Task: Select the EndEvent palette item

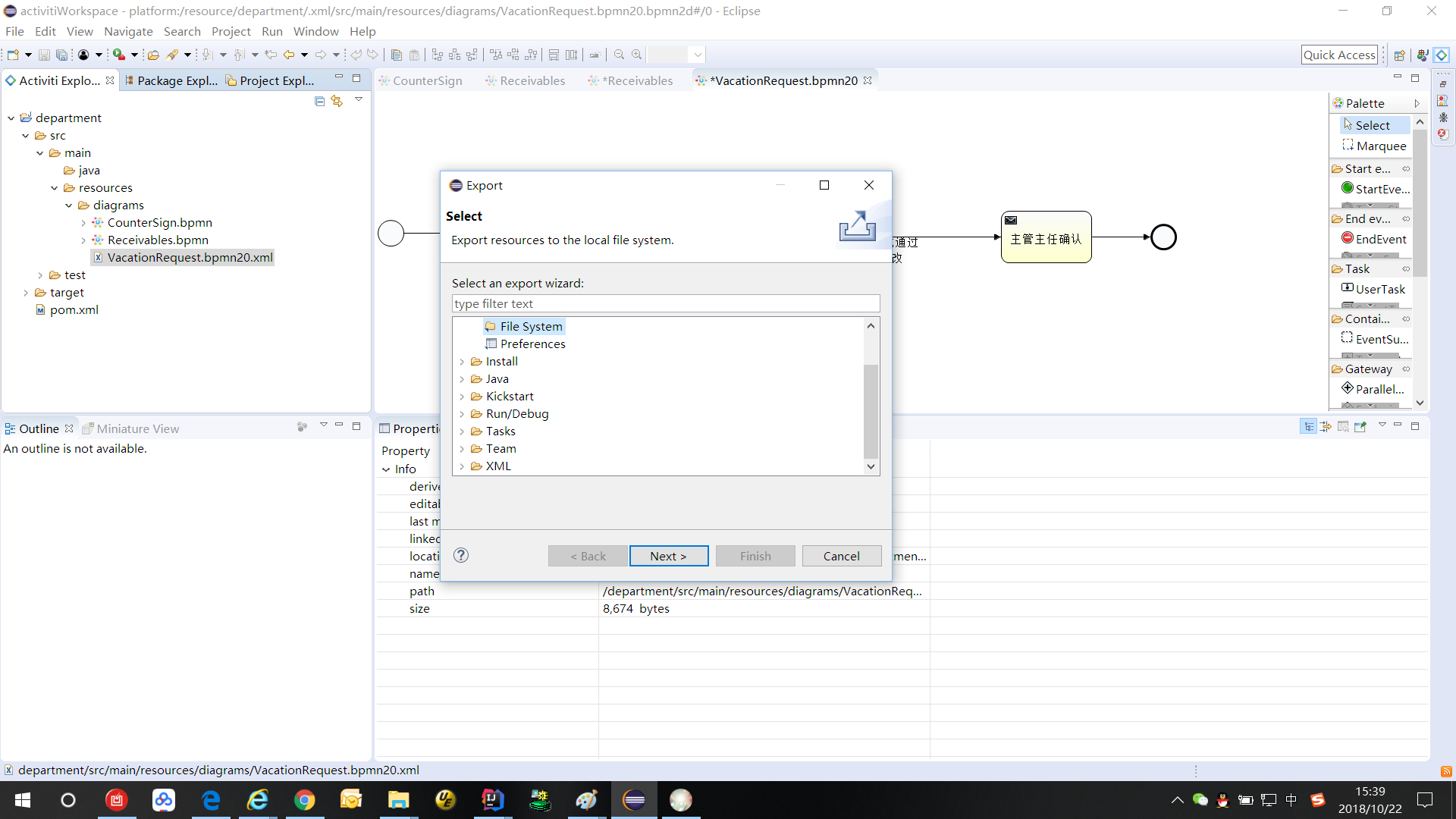Action: point(1373,239)
